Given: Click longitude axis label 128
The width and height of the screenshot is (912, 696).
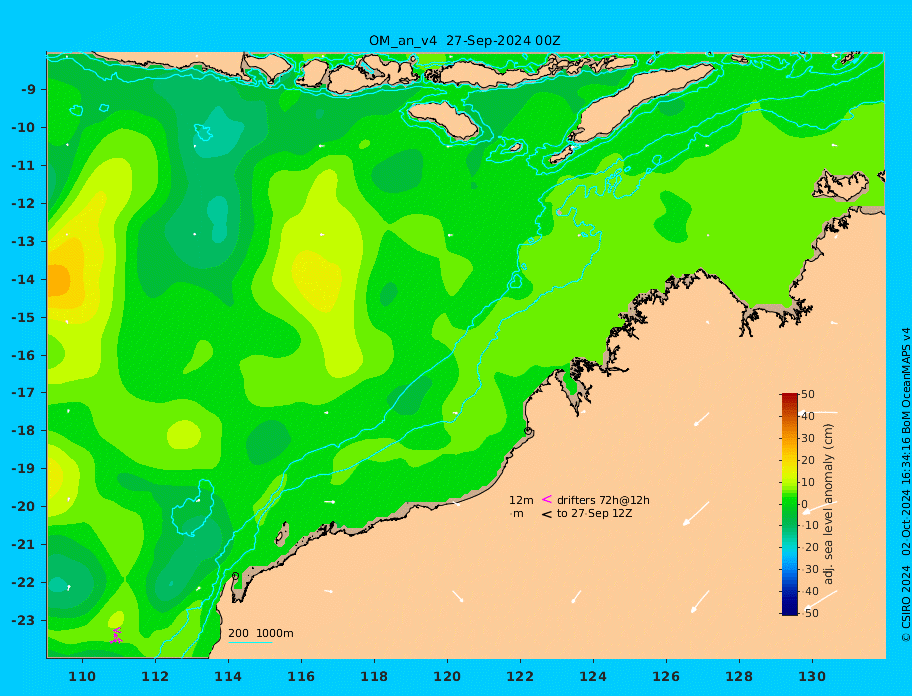Looking at the screenshot, I should coord(739,676).
